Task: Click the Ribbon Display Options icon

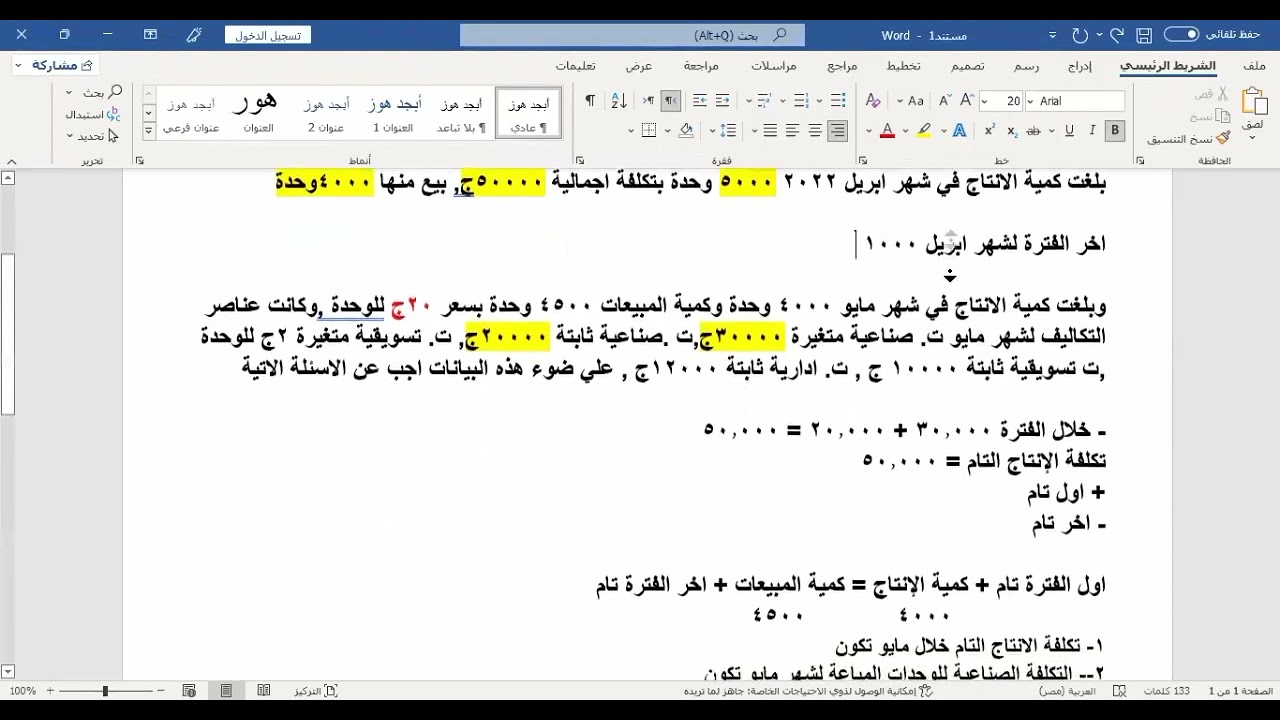Action: point(150,35)
